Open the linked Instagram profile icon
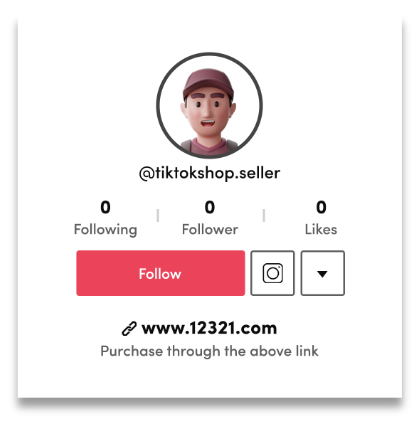 click(x=272, y=273)
